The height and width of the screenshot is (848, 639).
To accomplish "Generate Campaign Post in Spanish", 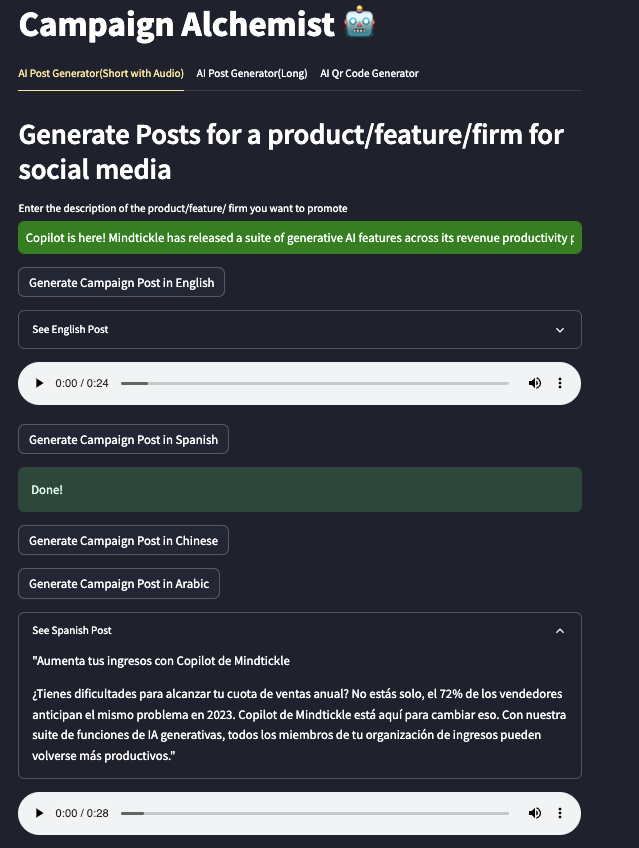I will pos(123,439).
